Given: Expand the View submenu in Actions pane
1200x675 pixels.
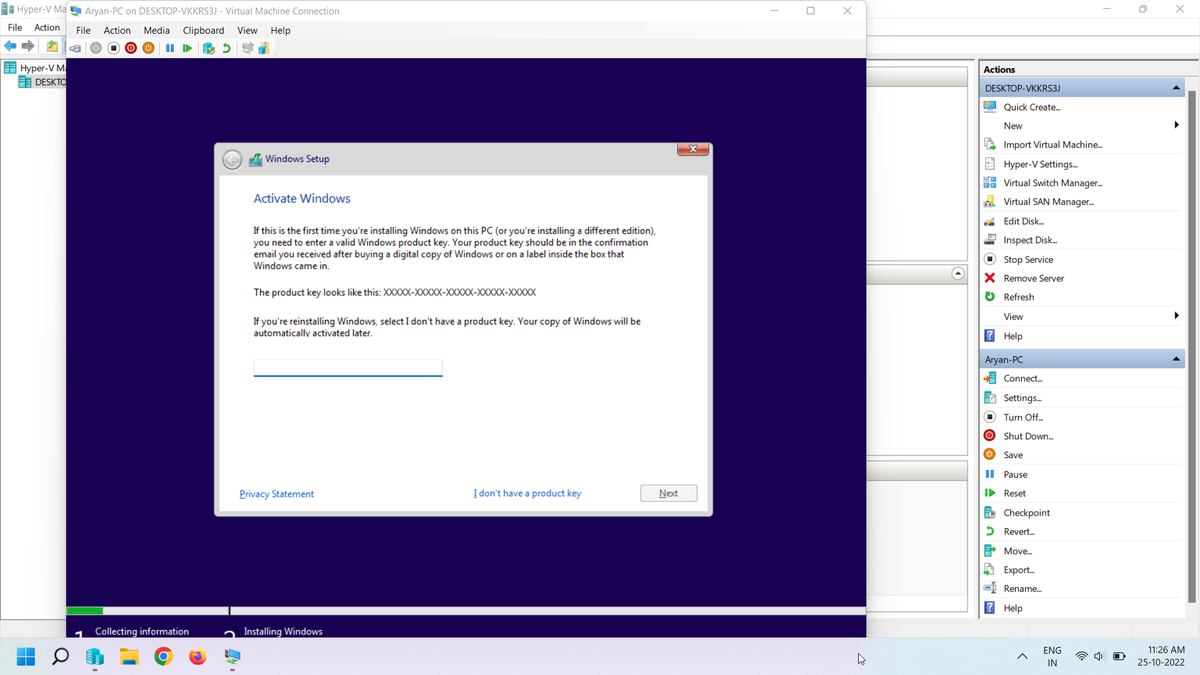Looking at the screenshot, I should 1176,316.
